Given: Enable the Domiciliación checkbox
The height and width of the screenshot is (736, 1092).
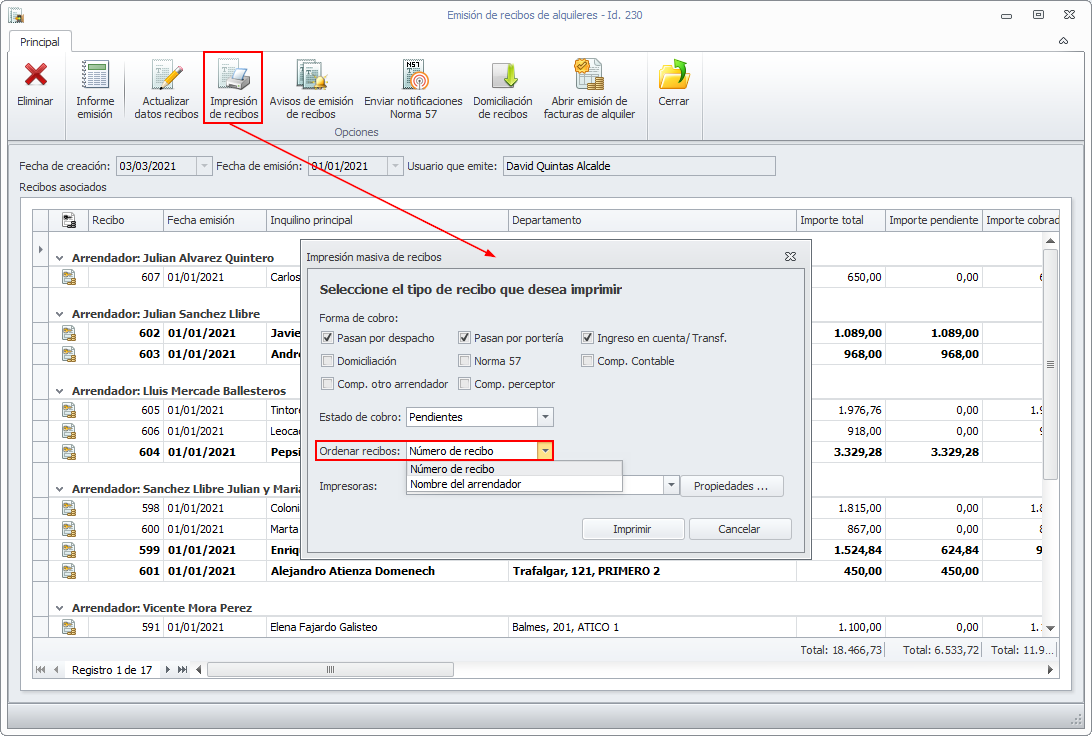Looking at the screenshot, I should 327,361.
